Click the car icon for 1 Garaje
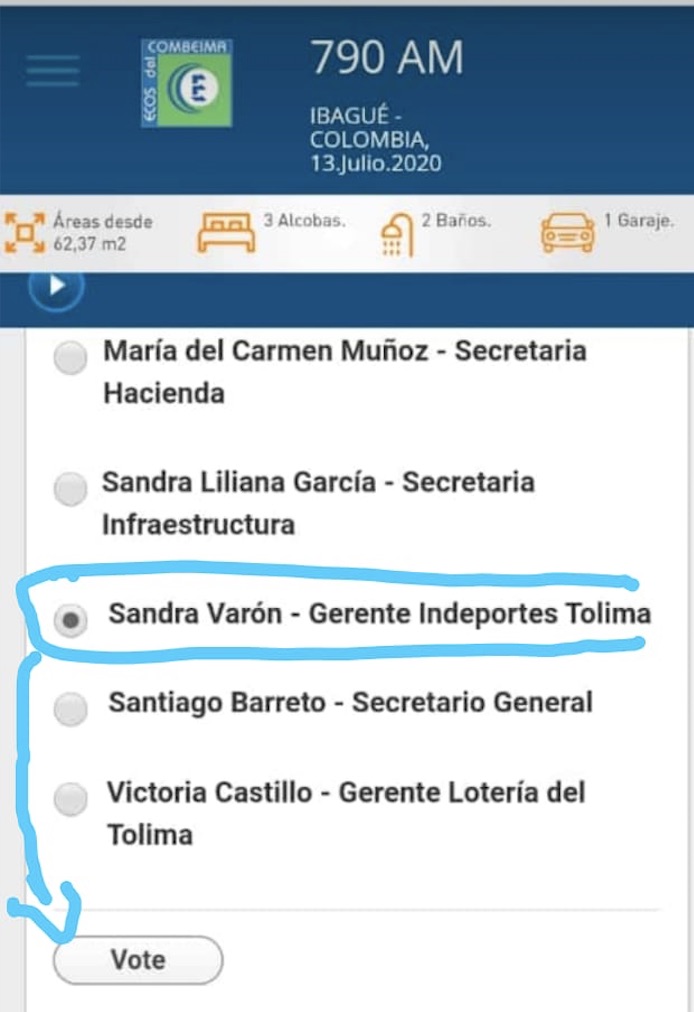The width and height of the screenshot is (694, 1012). coord(567,233)
